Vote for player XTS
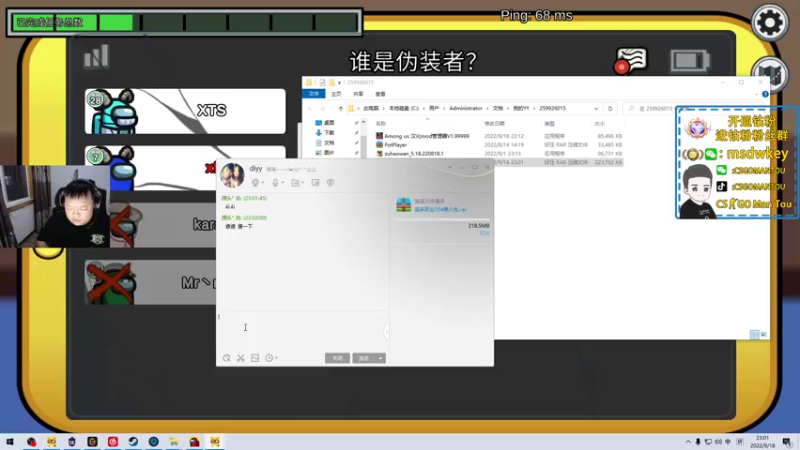Image resolution: width=800 pixels, height=450 pixels. pos(185,111)
